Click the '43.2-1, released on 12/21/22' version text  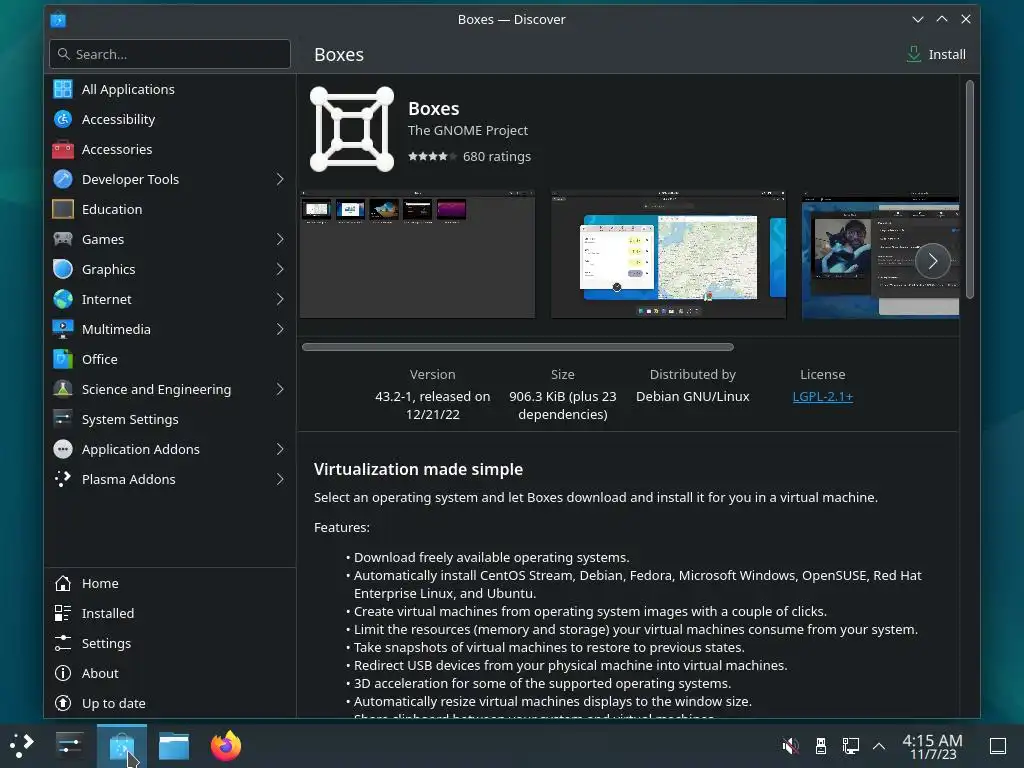point(432,406)
